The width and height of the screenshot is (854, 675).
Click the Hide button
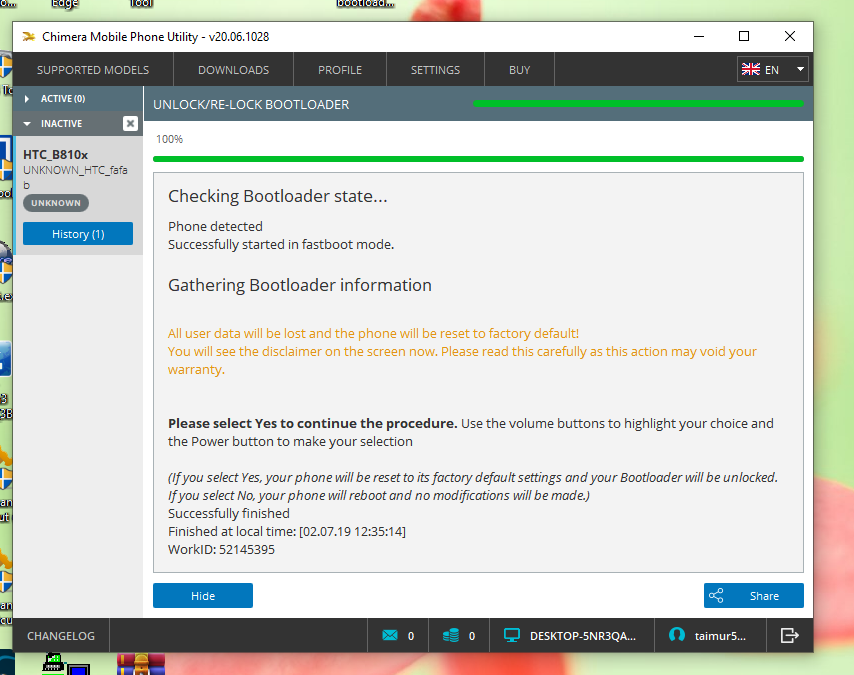[x=203, y=595]
